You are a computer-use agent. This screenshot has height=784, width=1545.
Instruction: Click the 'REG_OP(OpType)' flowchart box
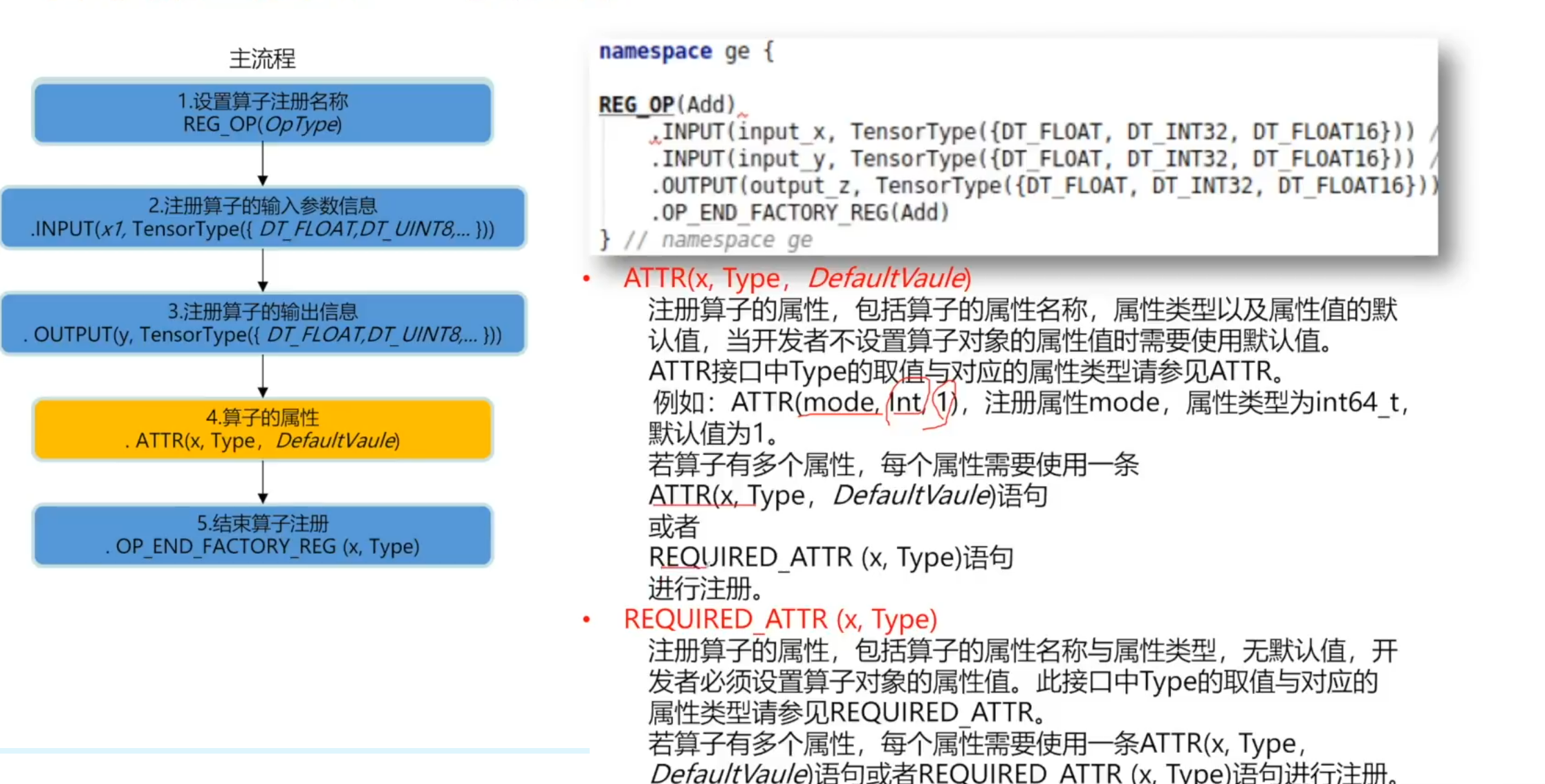(262, 112)
